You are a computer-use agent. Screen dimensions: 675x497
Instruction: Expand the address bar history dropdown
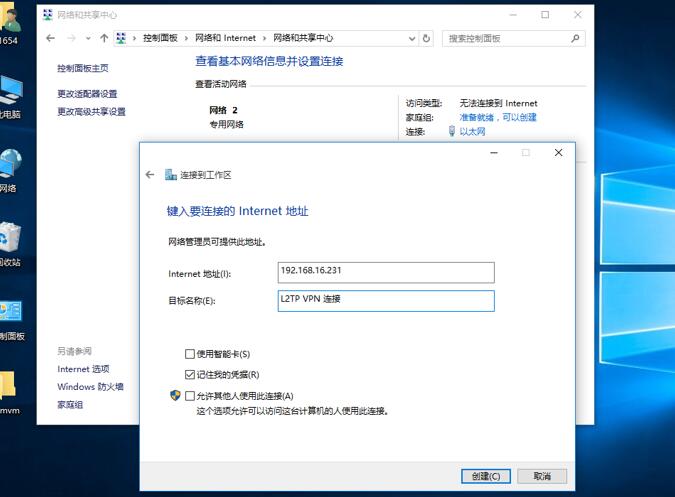click(x=411, y=38)
